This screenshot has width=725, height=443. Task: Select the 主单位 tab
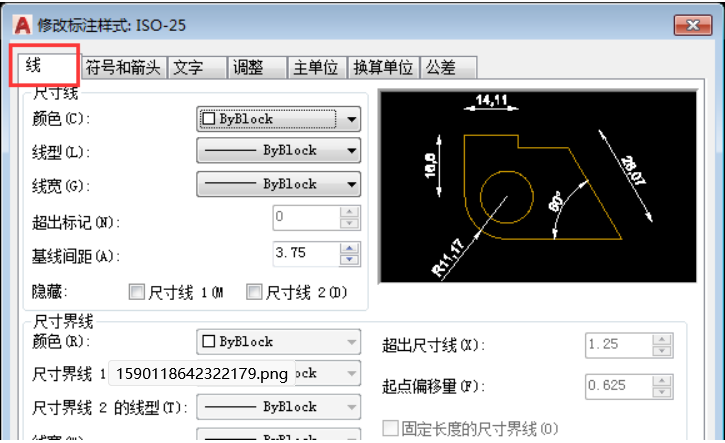pyautogui.click(x=314, y=68)
